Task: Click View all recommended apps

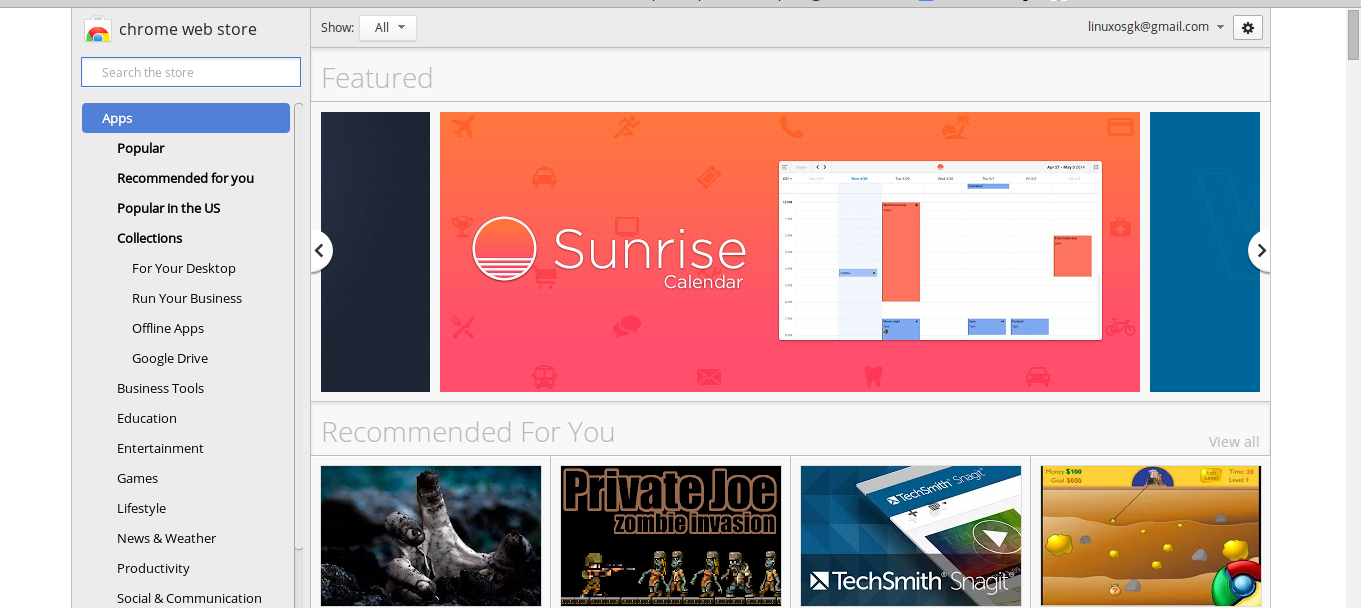Action: tap(1234, 442)
